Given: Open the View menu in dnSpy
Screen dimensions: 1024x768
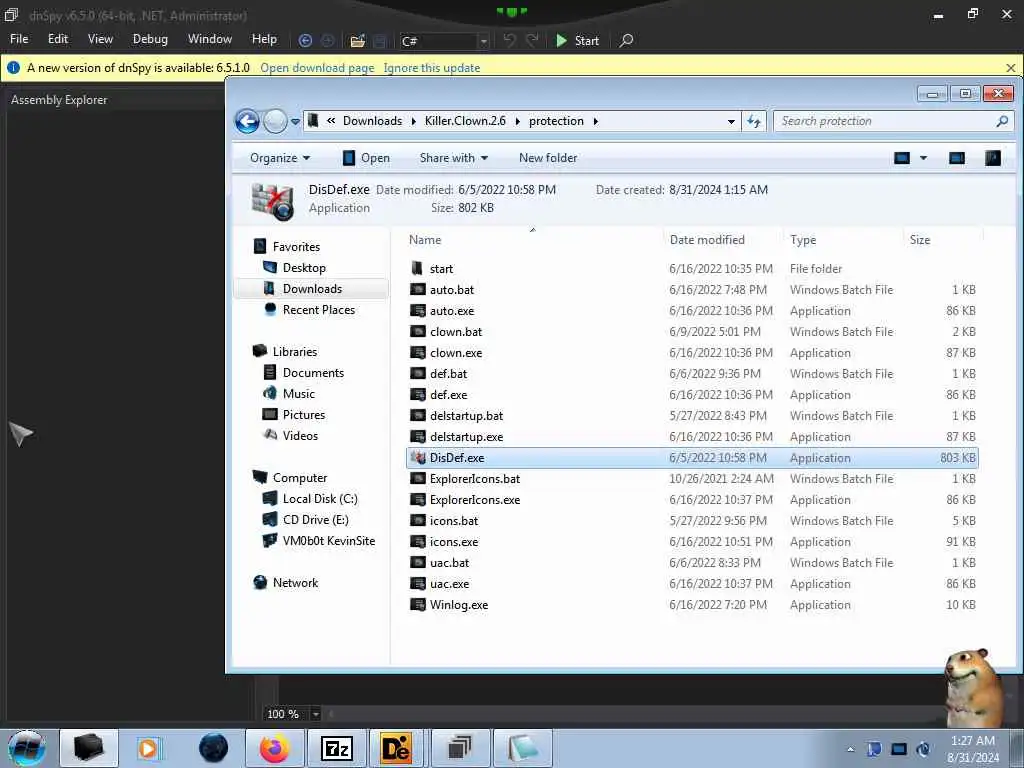Looking at the screenshot, I should (x=100, y=39).
